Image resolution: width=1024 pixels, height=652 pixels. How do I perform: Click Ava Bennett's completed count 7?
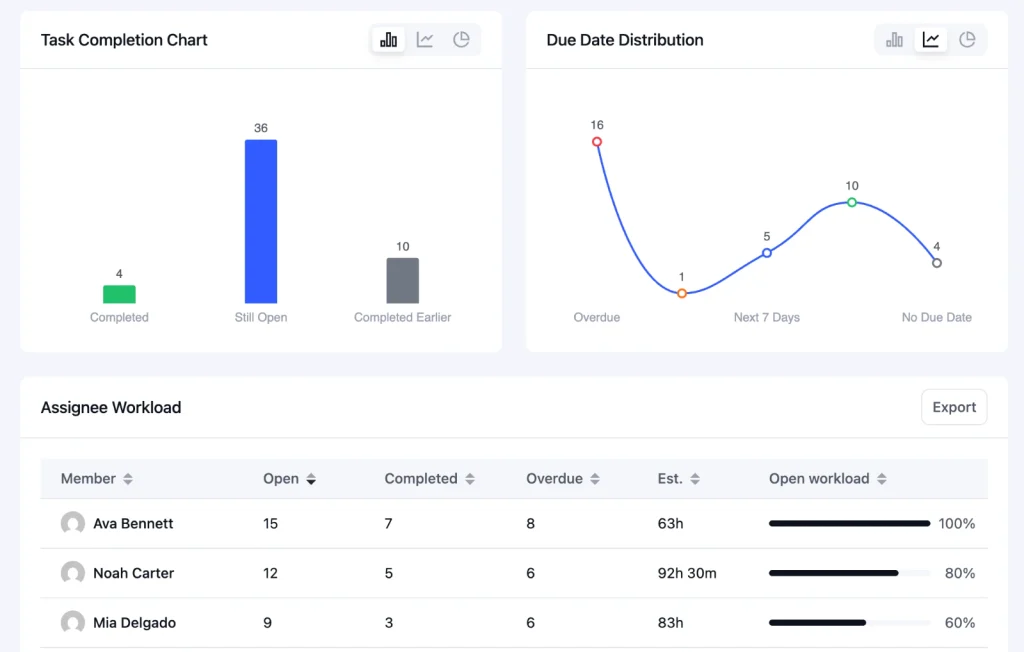tap(389, 523)
